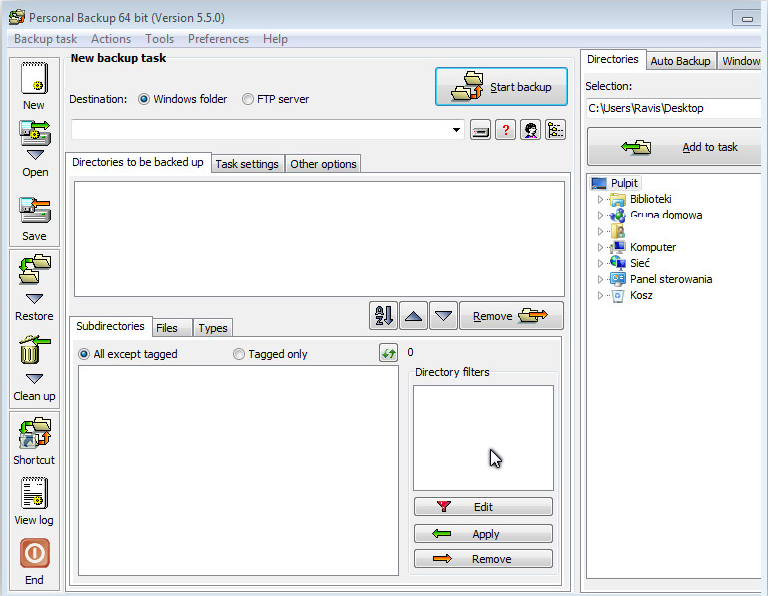Expand the unnamed user folder node
The image size is (768, 596).
click(600, 231)
